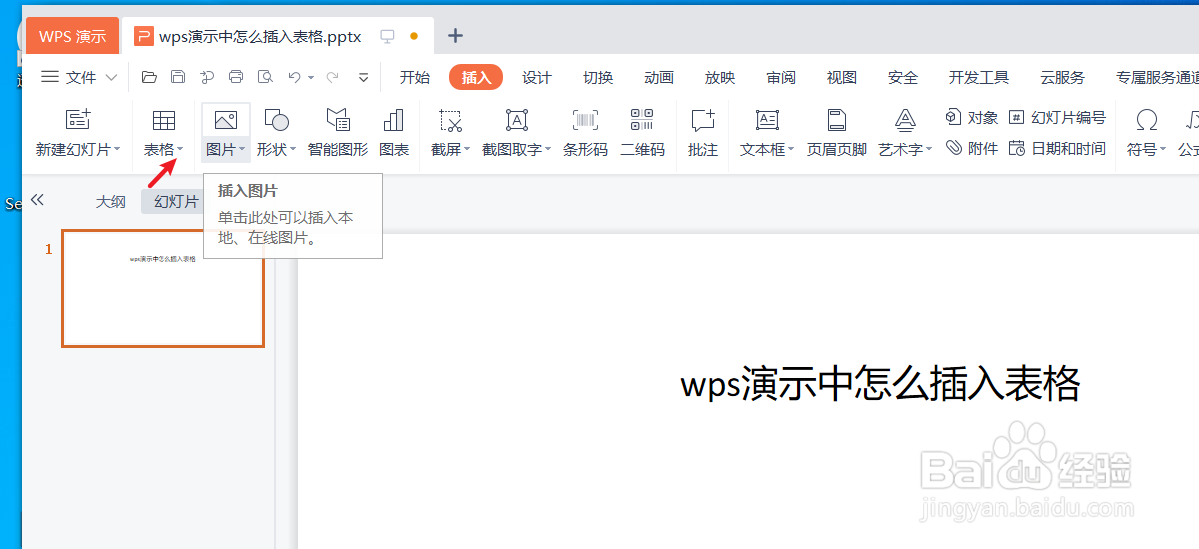
Task: Insert an Attachment (附件)
Action: (x=972, y=148)
